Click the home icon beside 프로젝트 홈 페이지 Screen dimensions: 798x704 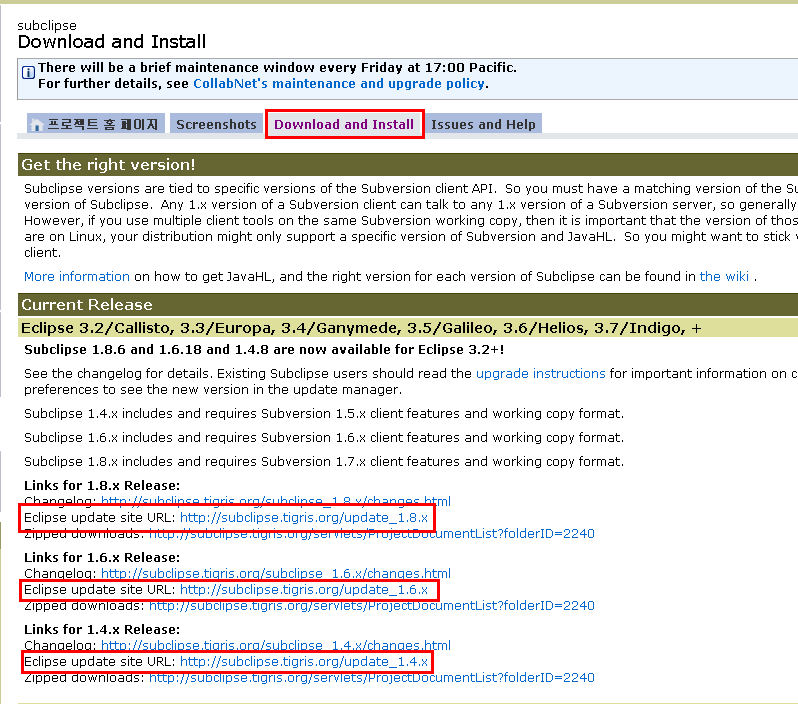click(x=37, y=125)
